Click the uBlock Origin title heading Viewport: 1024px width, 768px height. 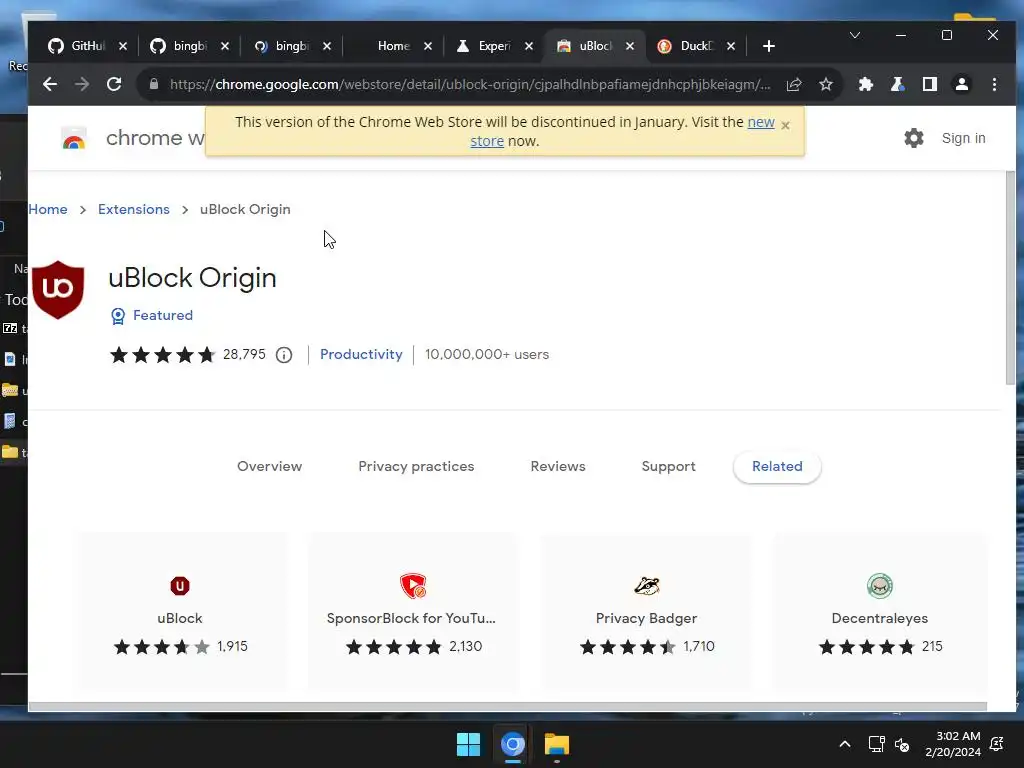[x=192, y=278]
